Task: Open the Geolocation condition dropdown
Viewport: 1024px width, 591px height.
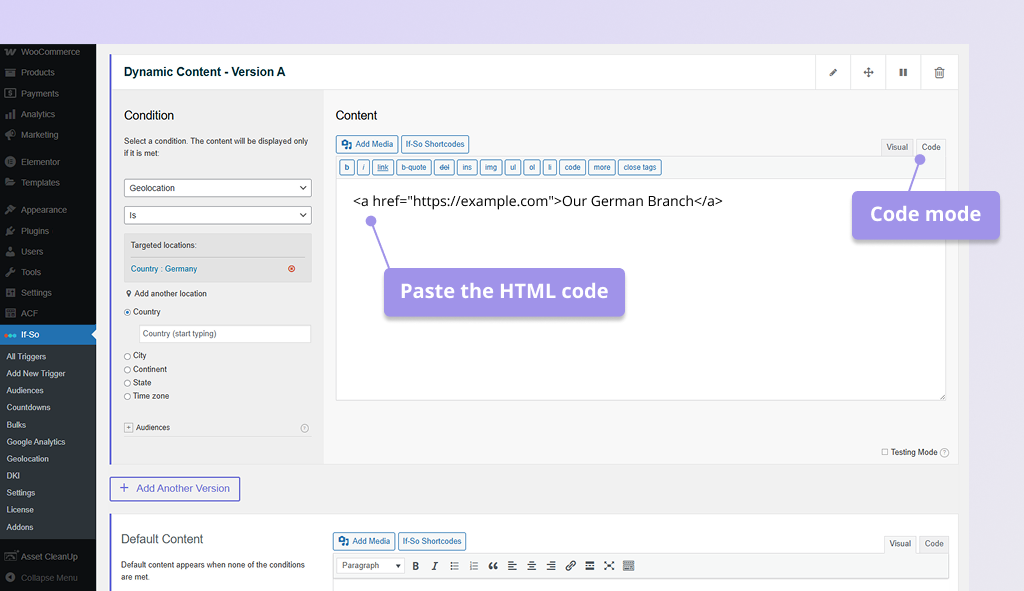Action: [217, 188]
